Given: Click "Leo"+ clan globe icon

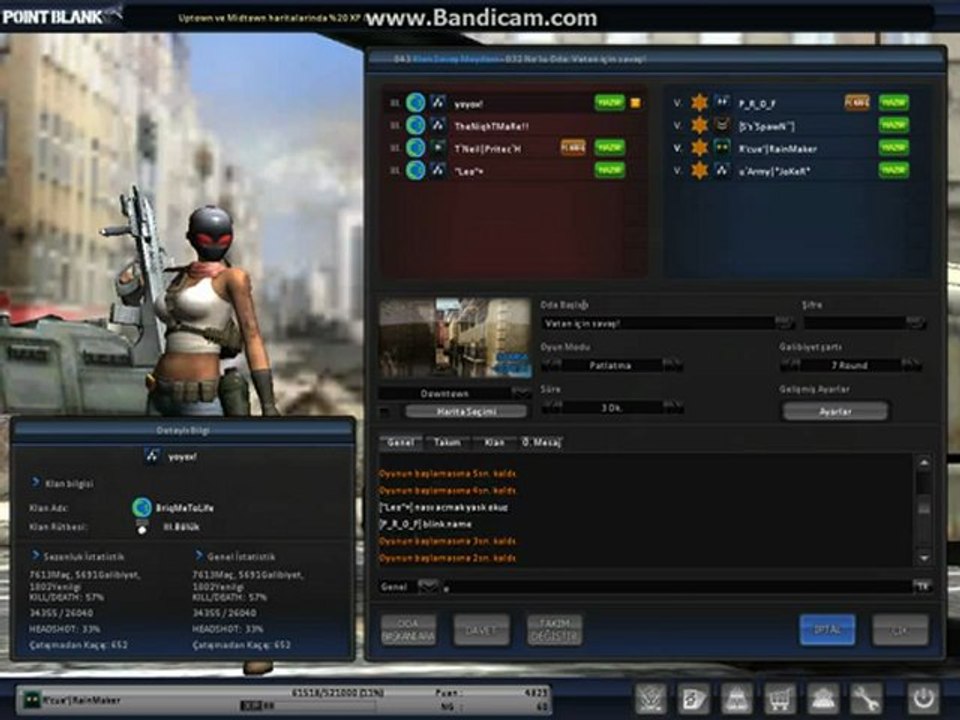Looking at the screenshot, I should [416, 170].
